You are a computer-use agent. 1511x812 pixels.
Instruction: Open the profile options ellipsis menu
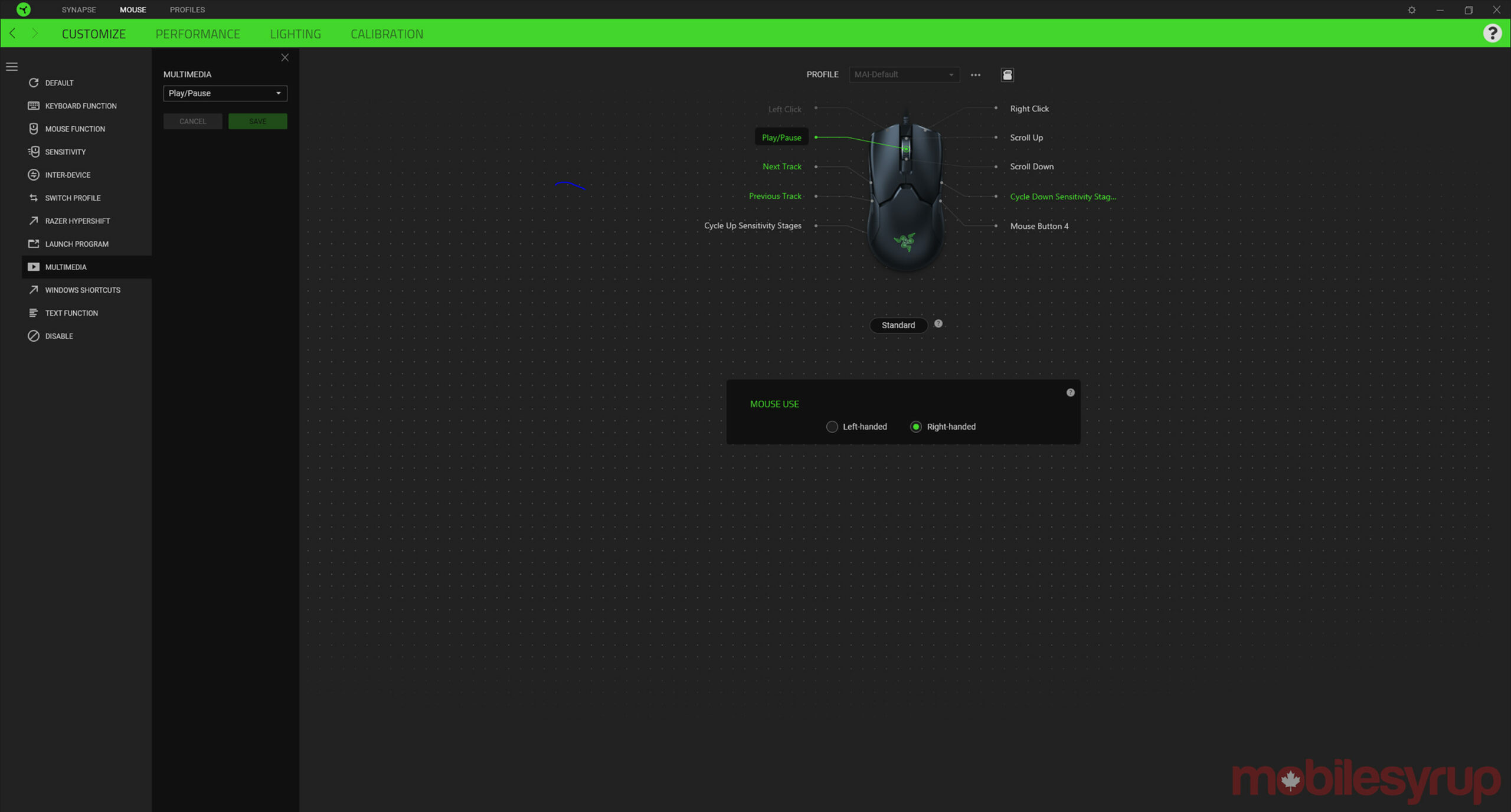(975, 74)
